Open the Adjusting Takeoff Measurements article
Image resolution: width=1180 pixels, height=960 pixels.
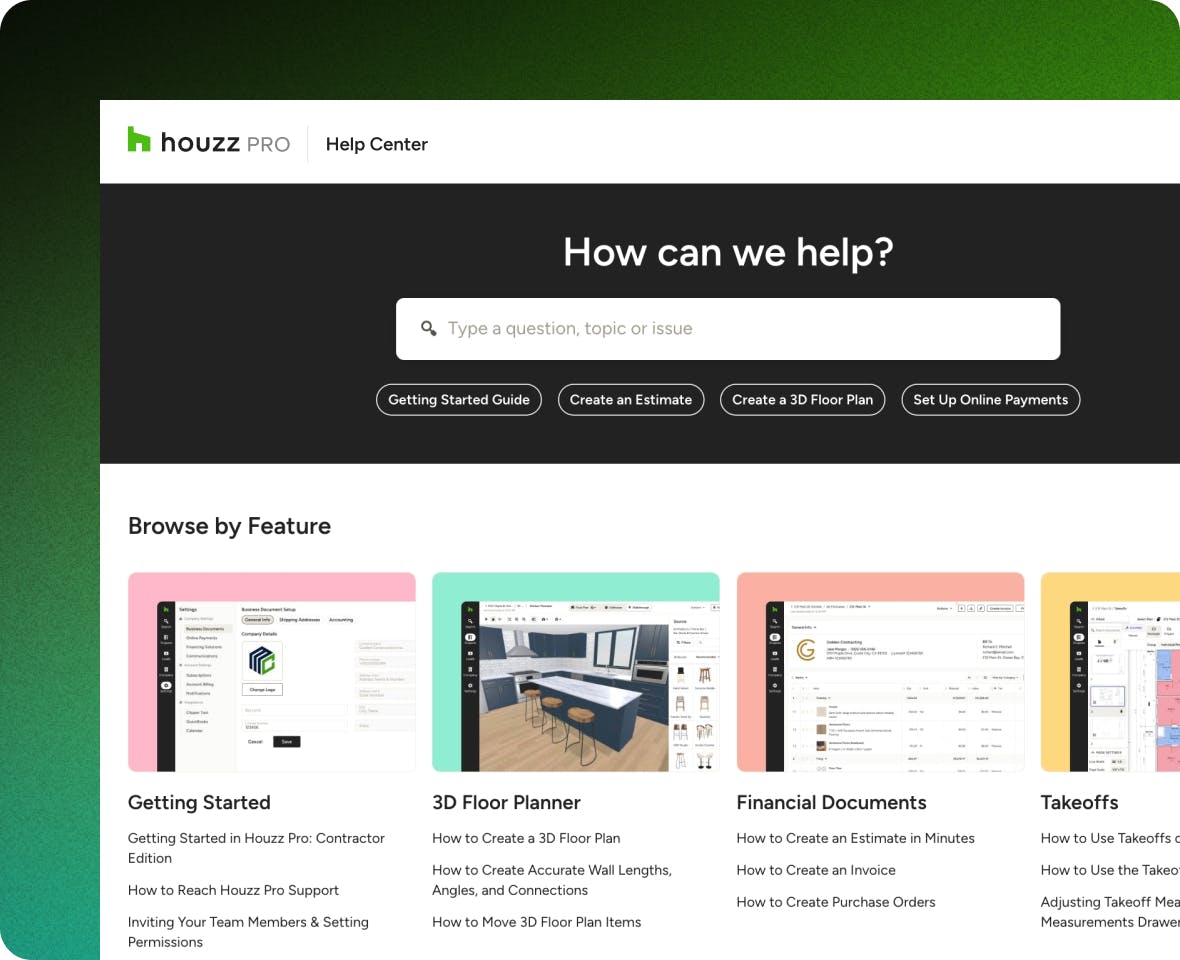coord(1110,912)
